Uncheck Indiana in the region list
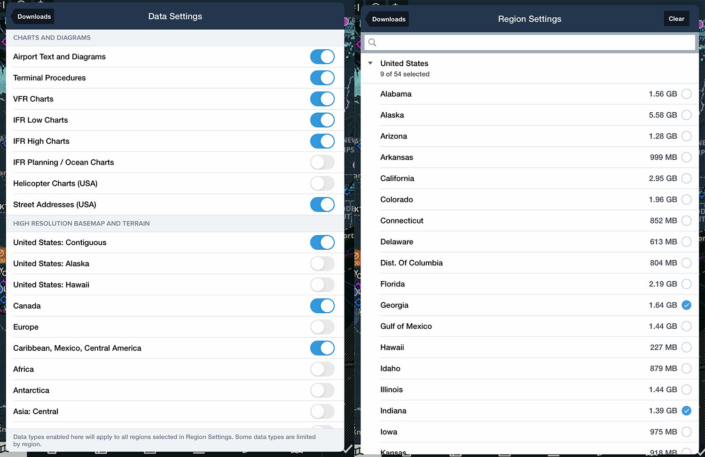This screenshot has width=705, height=457. tap(686, 411)
